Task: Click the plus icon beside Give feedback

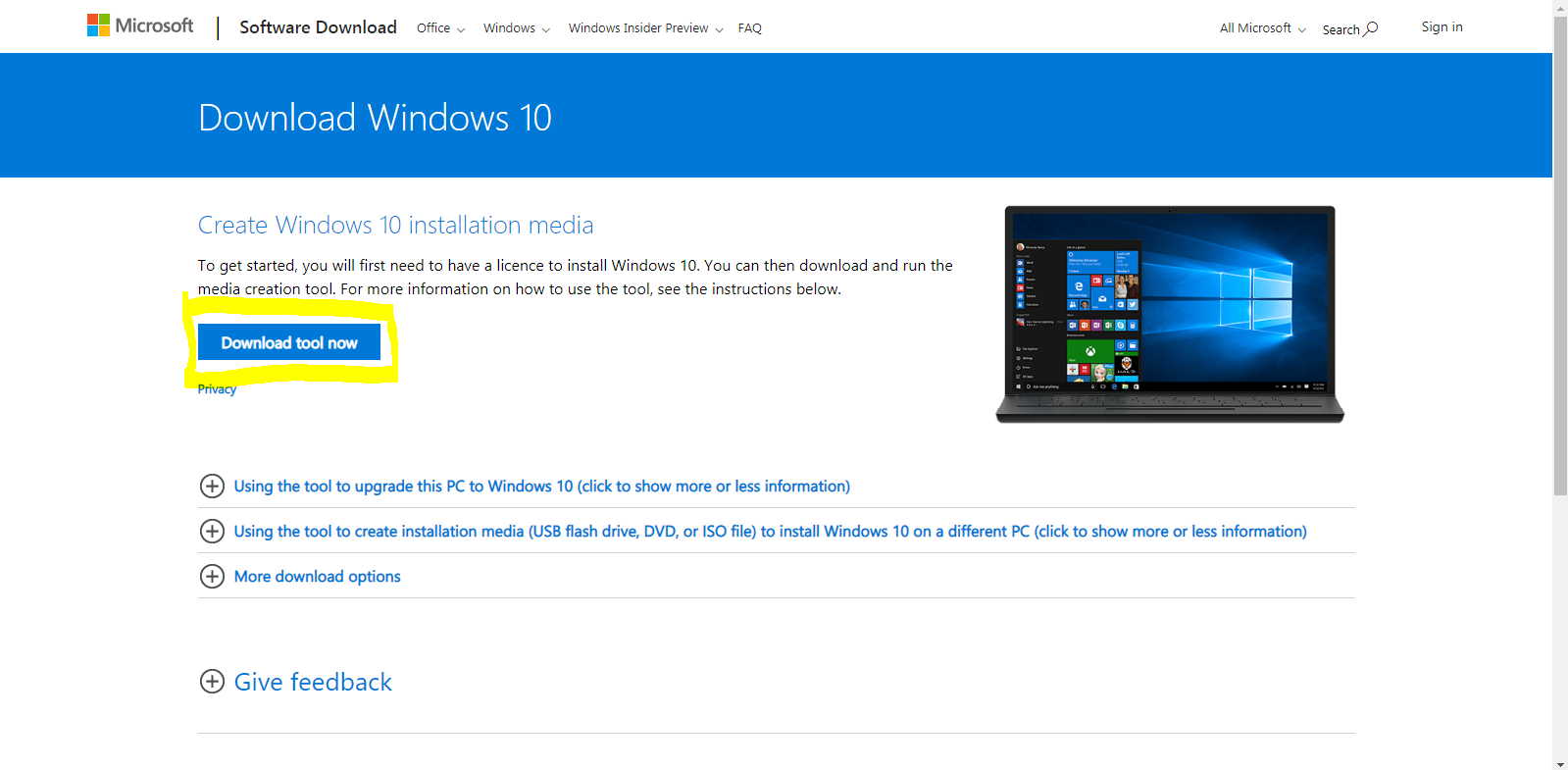Action: click(x=212, y=682)
